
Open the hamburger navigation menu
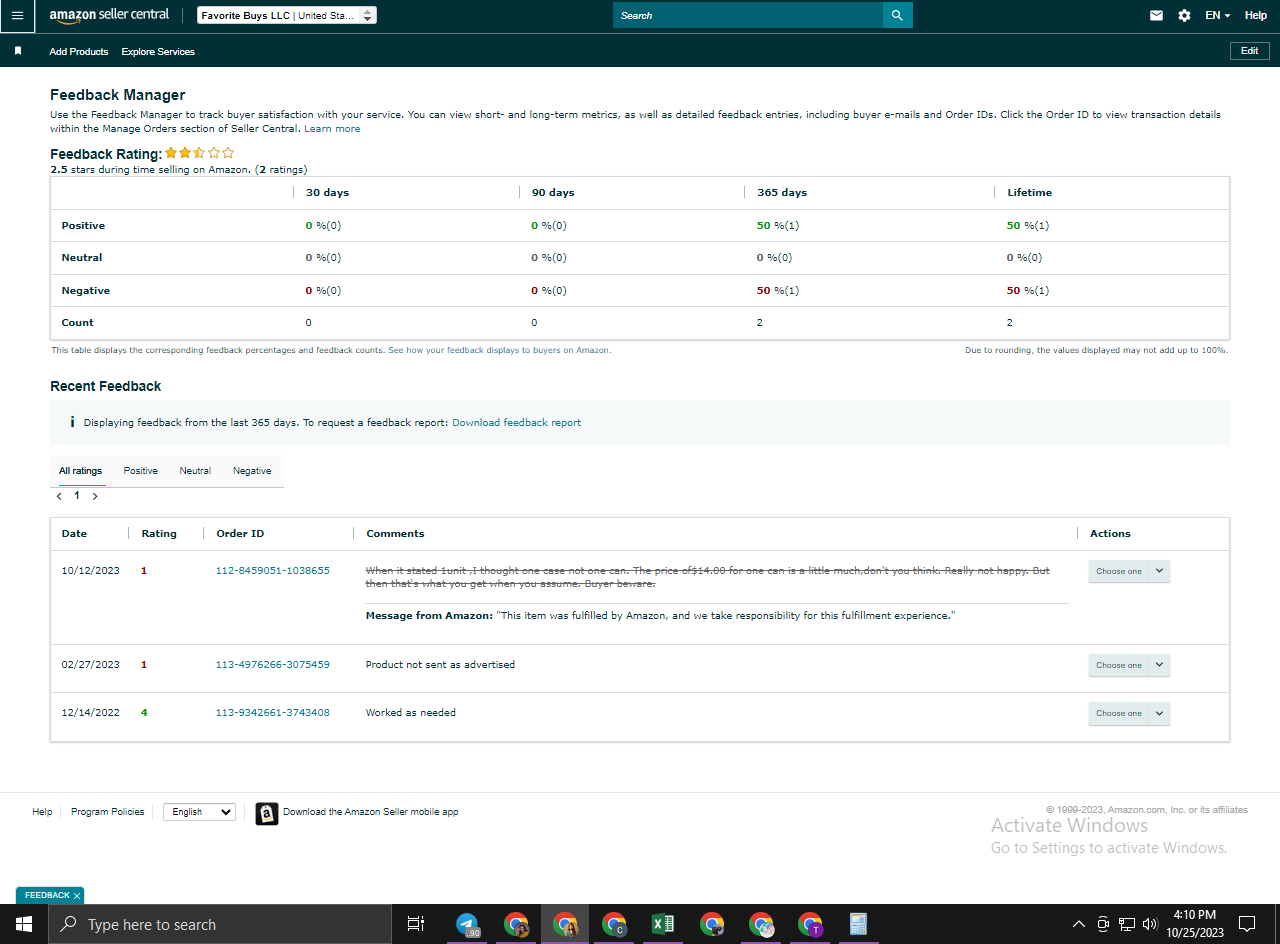[16, 15]
